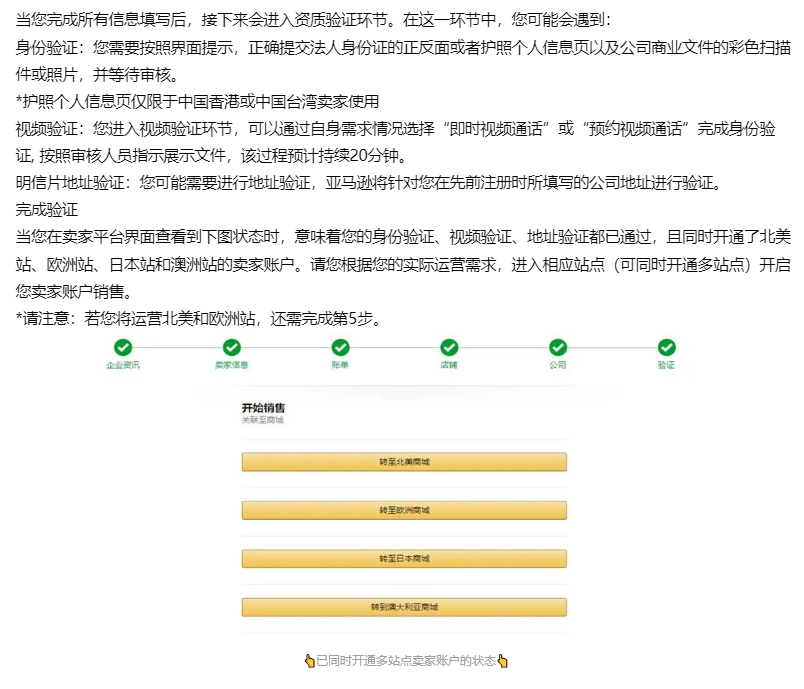Click the 转至日本商城 button

[404, 558]
